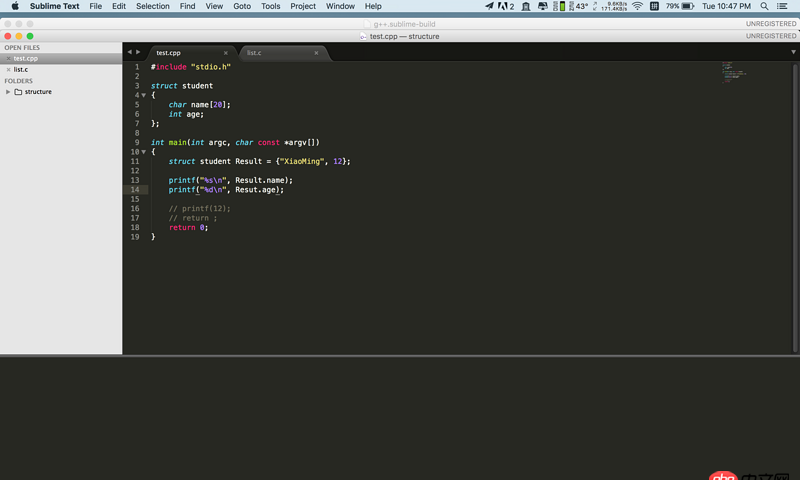Click on int age; line
Viewport: 800px width, 480px height.
tap(186, 114)
